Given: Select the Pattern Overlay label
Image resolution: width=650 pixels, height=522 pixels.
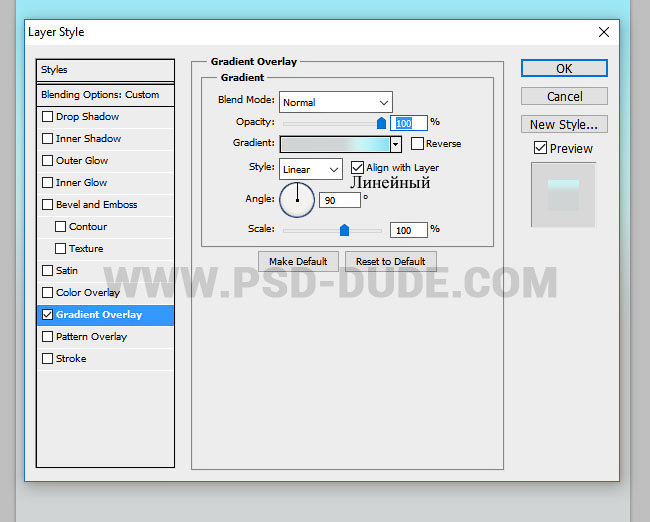Looking at the screenshot, I should tap(92, 336).
